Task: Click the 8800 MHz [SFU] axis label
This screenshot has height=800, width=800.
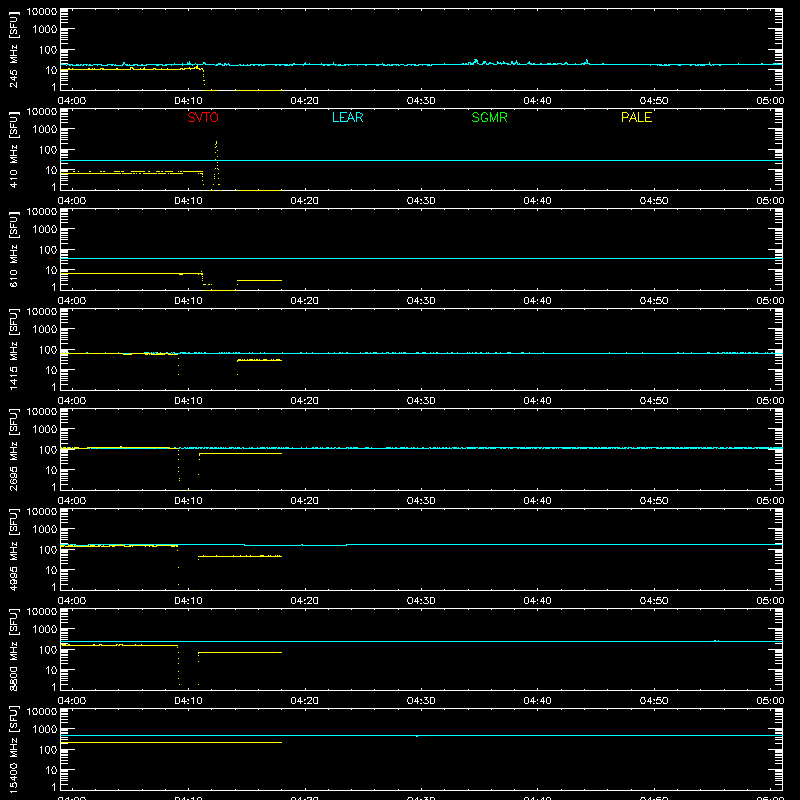Action: pyautogui.click(x=14, y=649)
